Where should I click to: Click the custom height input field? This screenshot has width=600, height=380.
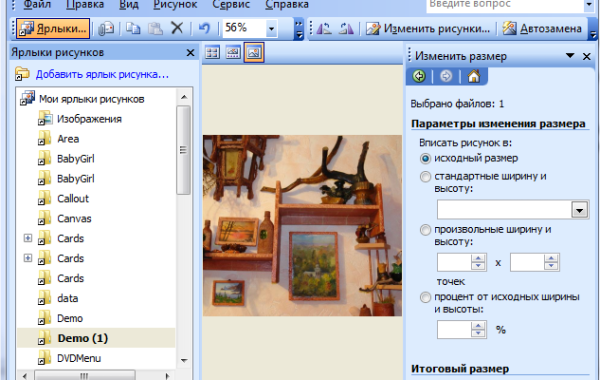click(527, 263)
